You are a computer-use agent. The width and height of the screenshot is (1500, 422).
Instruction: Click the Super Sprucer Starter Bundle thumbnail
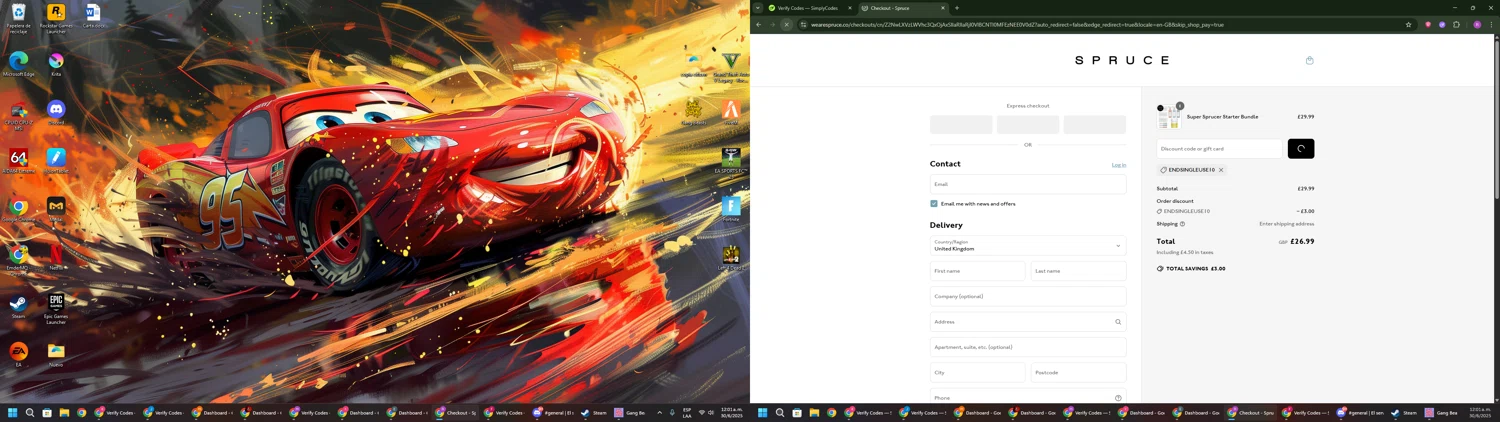(1169, 118)
